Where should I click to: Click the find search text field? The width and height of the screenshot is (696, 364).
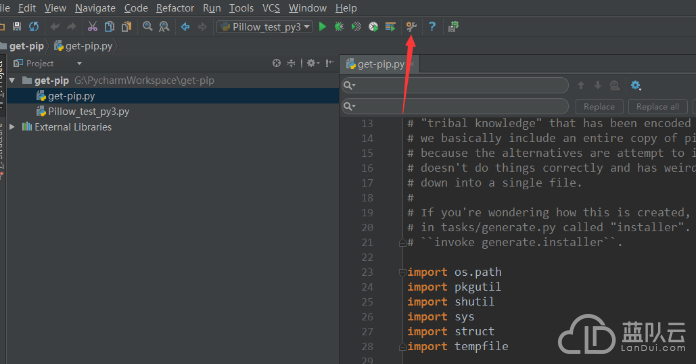455,85
